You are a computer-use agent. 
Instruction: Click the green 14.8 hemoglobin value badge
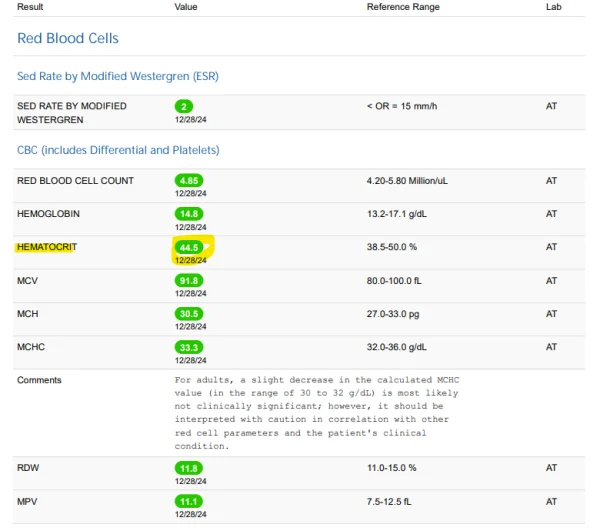[x=188, y=214]
